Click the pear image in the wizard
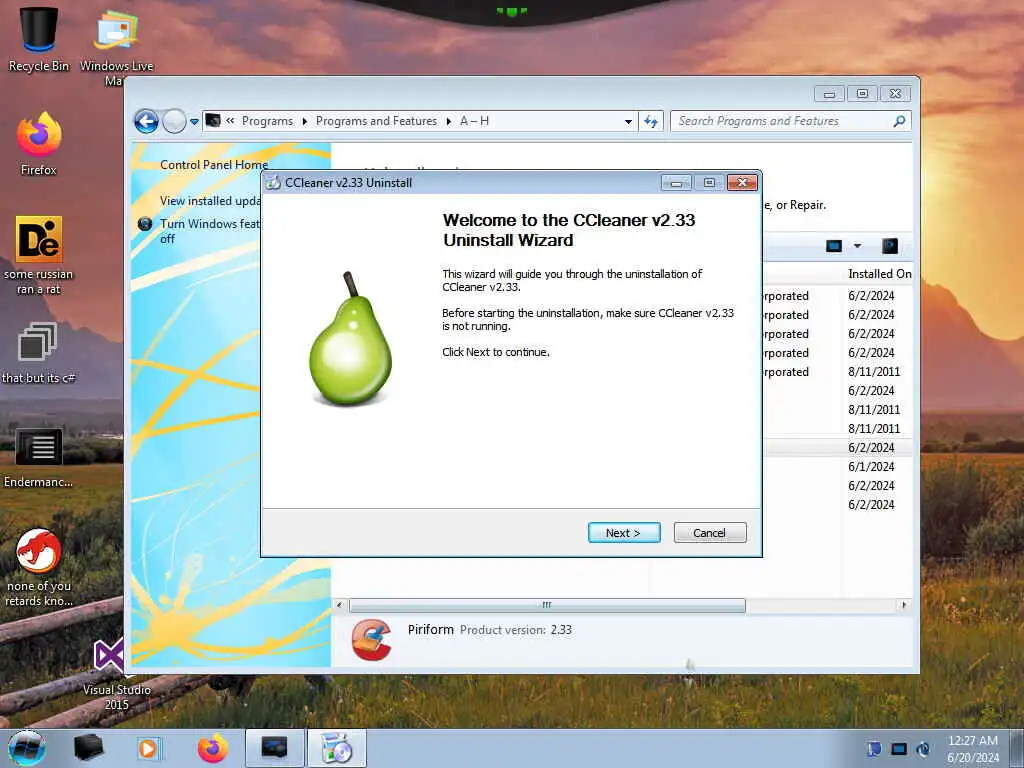Screen dimensions: 1024x768 tap(350, 340)
